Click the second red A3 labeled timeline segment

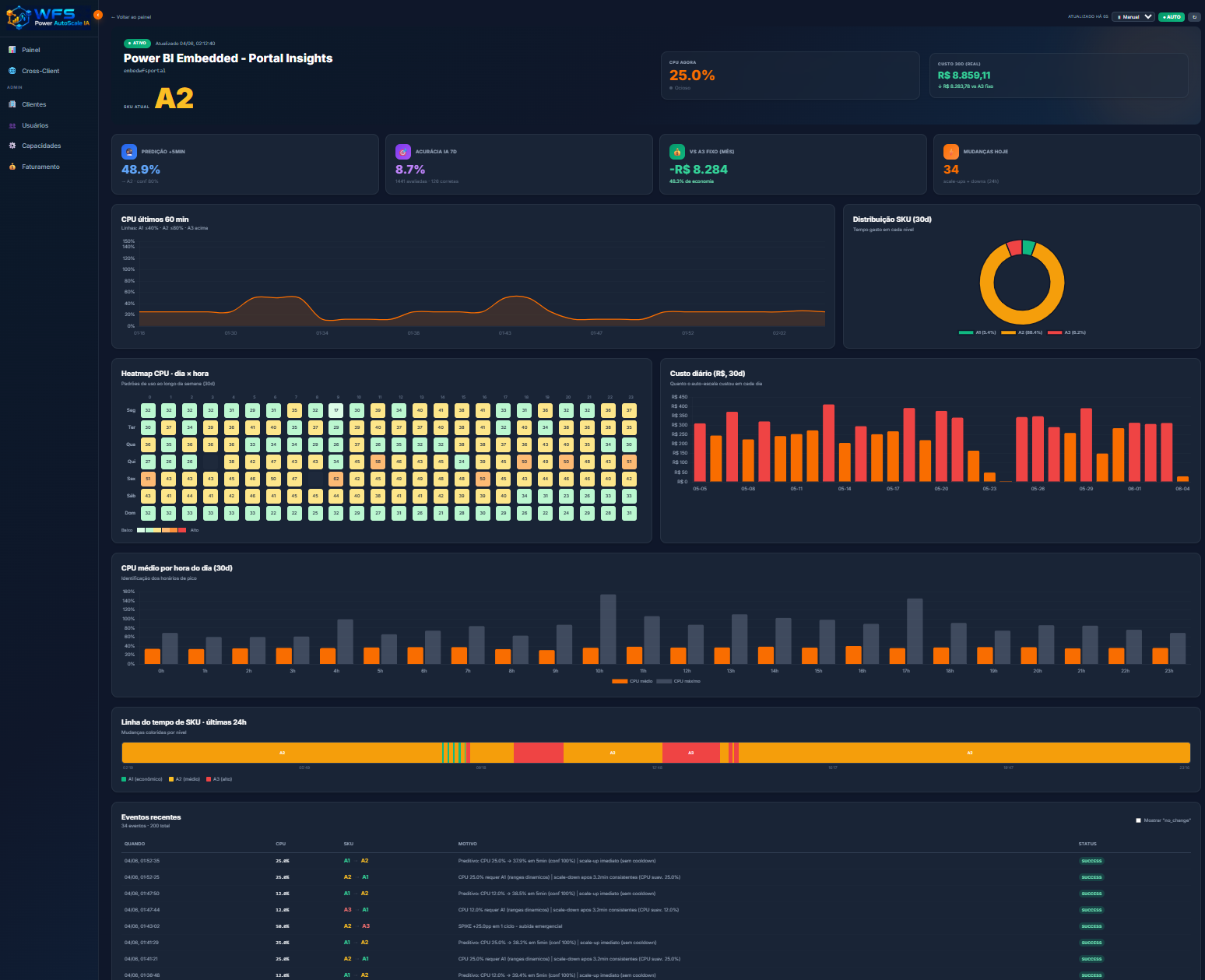[691, 753]
